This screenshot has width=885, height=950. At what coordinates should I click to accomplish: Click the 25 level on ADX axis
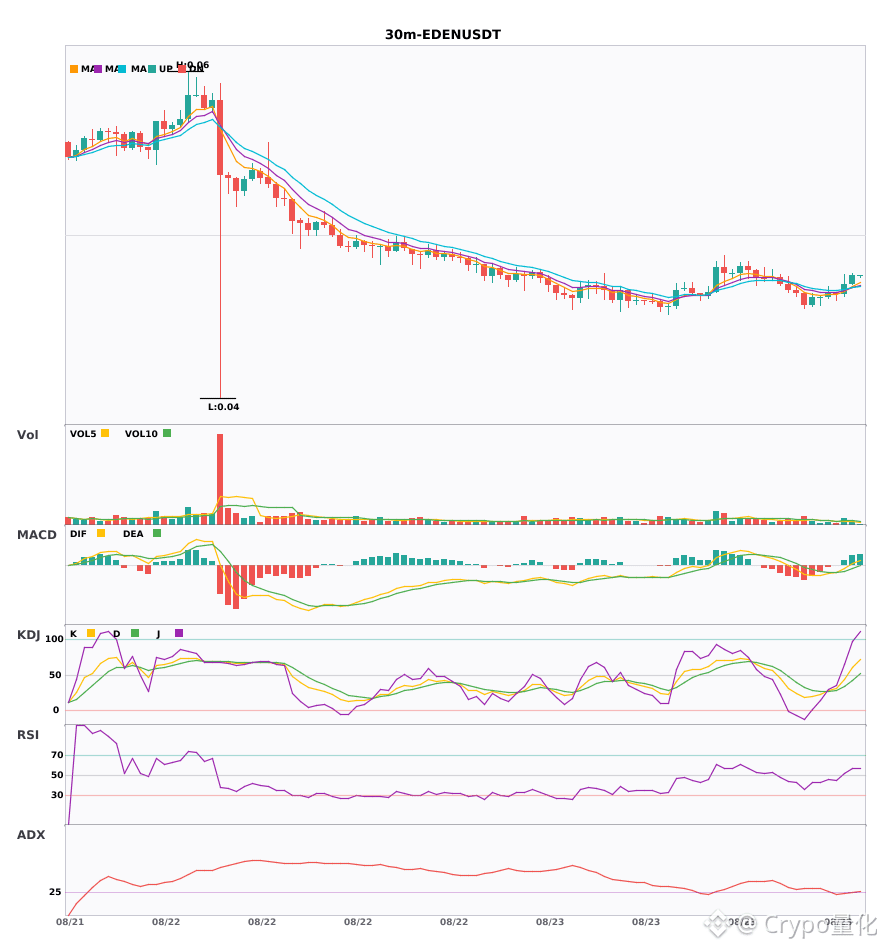55,892
